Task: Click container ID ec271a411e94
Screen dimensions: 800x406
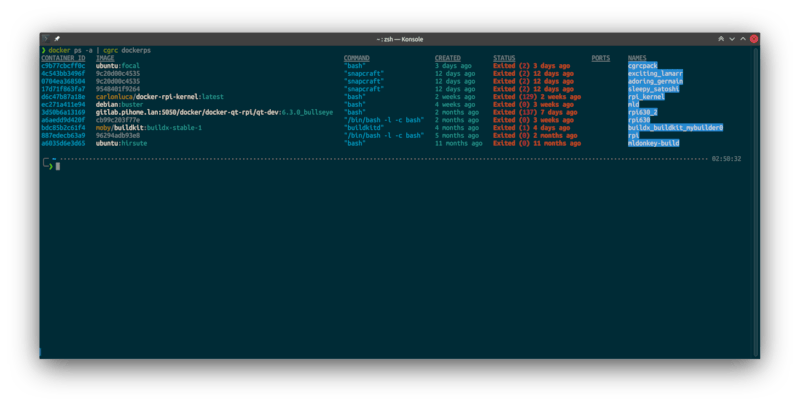Action: coord(63,105)
